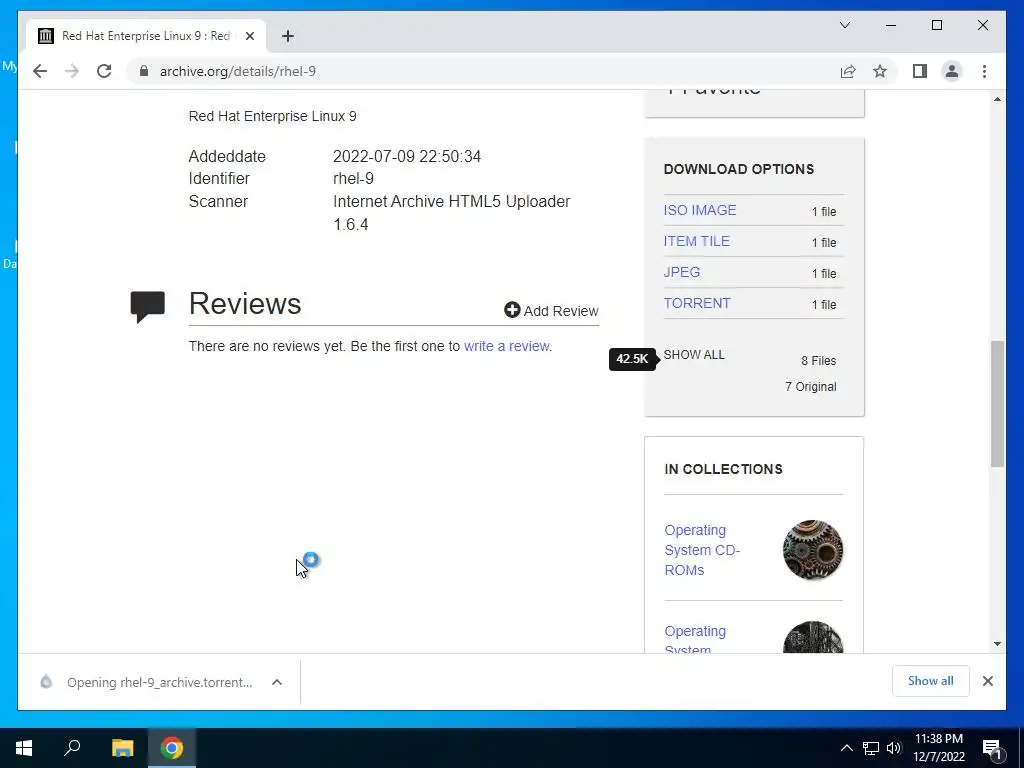Screen dimensions: 1024x768
Task: Close the Red Hat Enterprise Linux 9 tab
Action: coord(249,36)
